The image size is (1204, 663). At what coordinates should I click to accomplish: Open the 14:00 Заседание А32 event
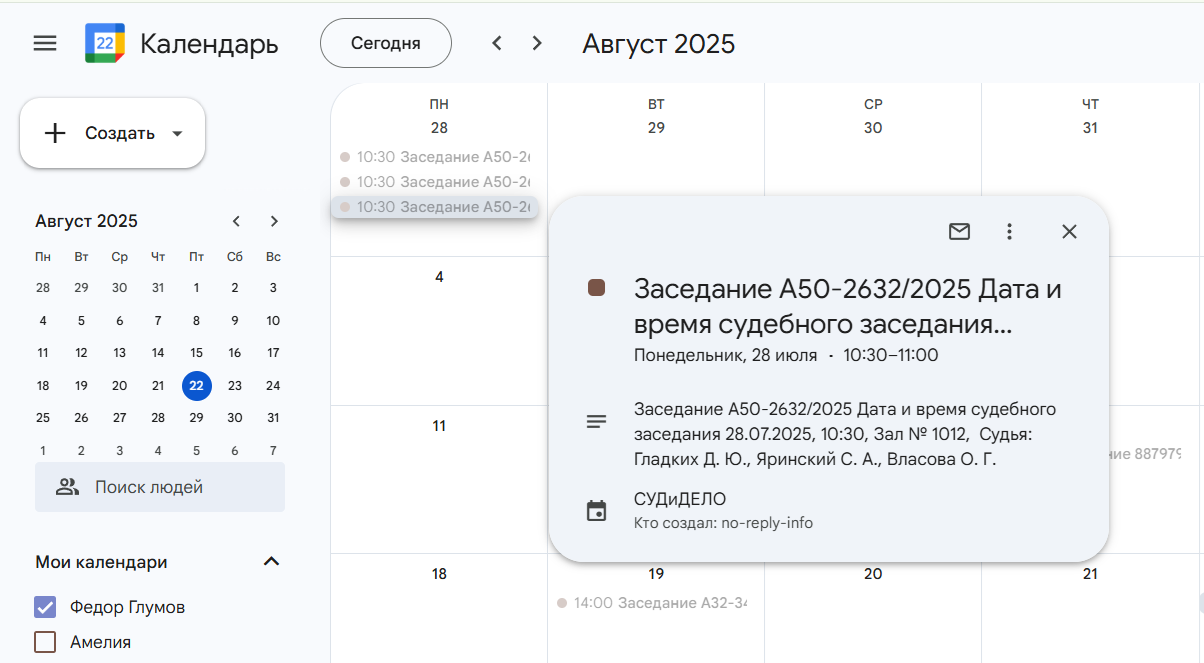[653, 603]
